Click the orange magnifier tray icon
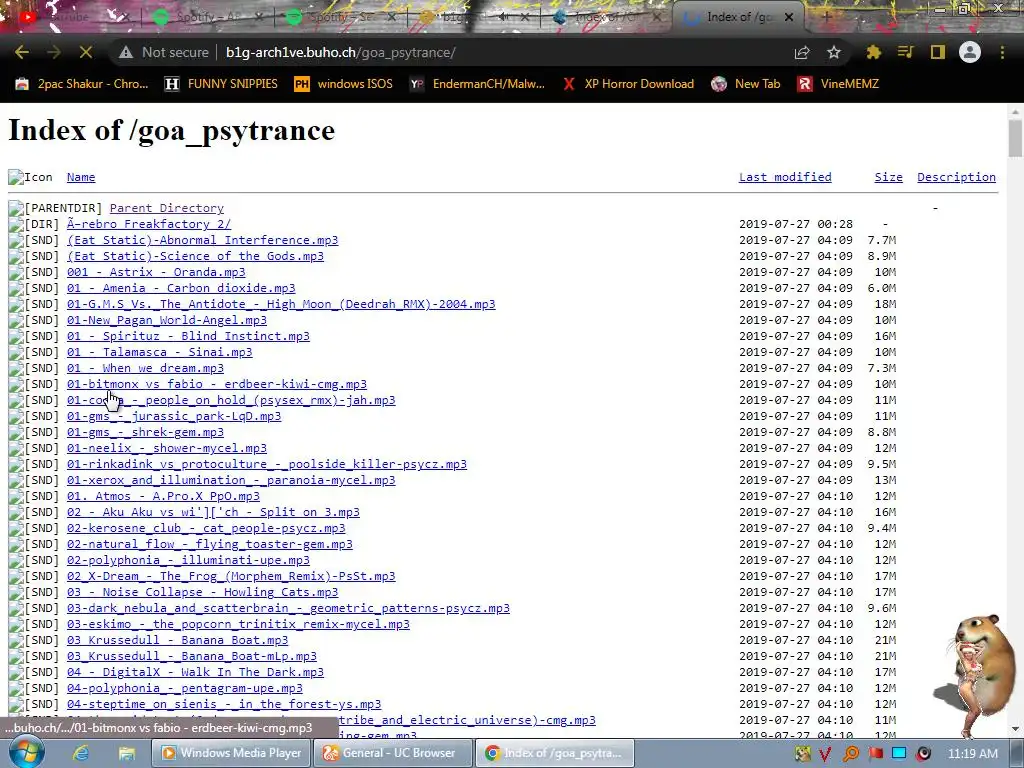Screen dimensions: 1024x768 point(851,754)
